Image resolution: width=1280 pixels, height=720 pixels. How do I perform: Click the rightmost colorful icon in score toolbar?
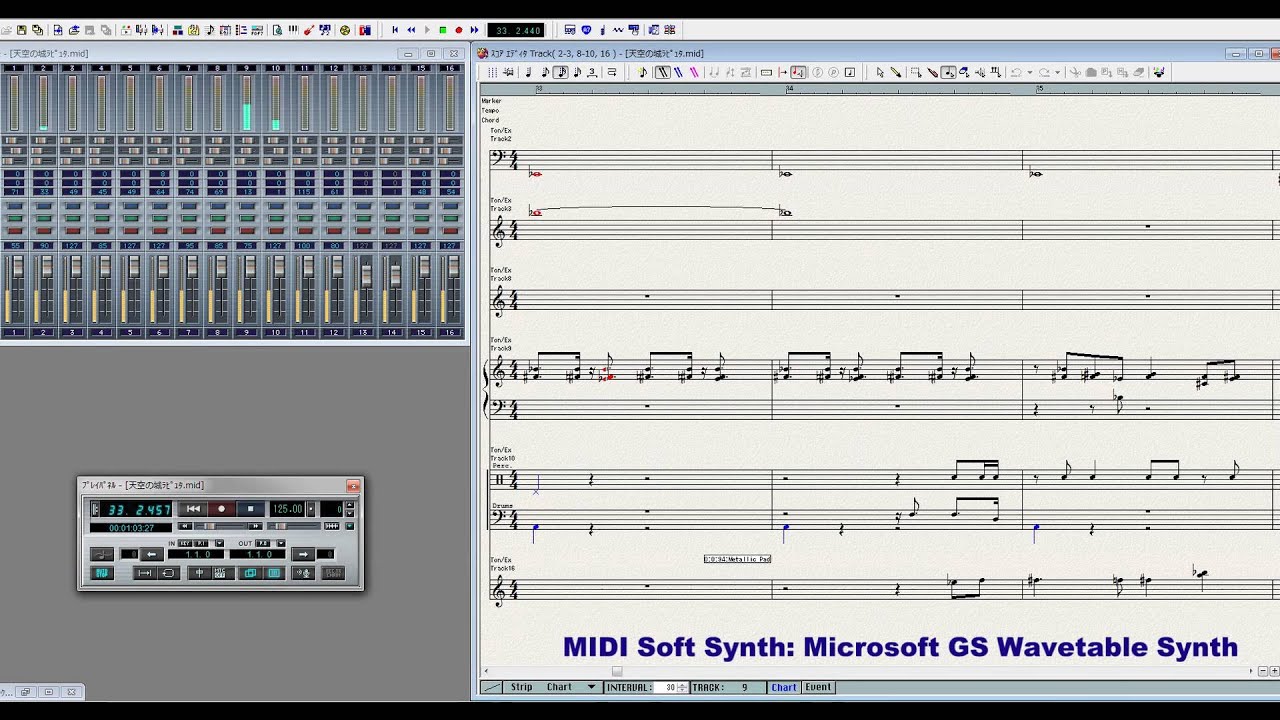pyautogui.click(x=1159, y=72)
